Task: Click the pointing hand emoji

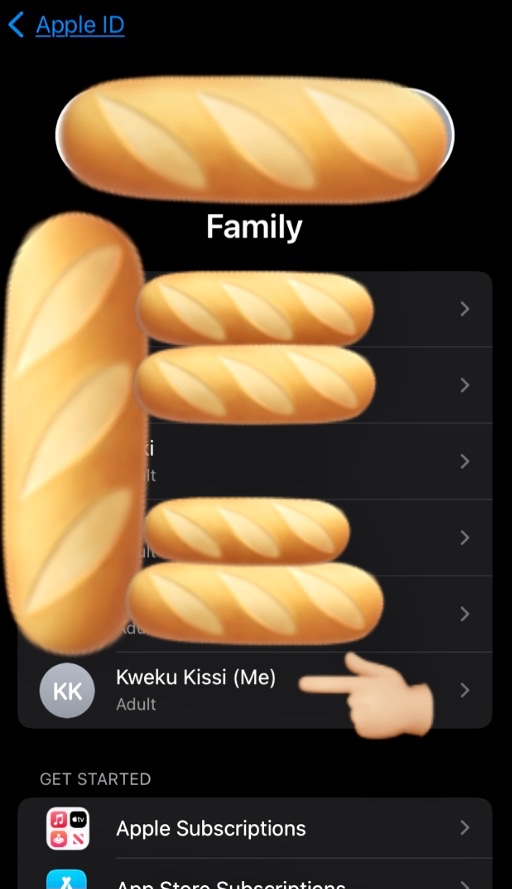Action: point(367,695)
